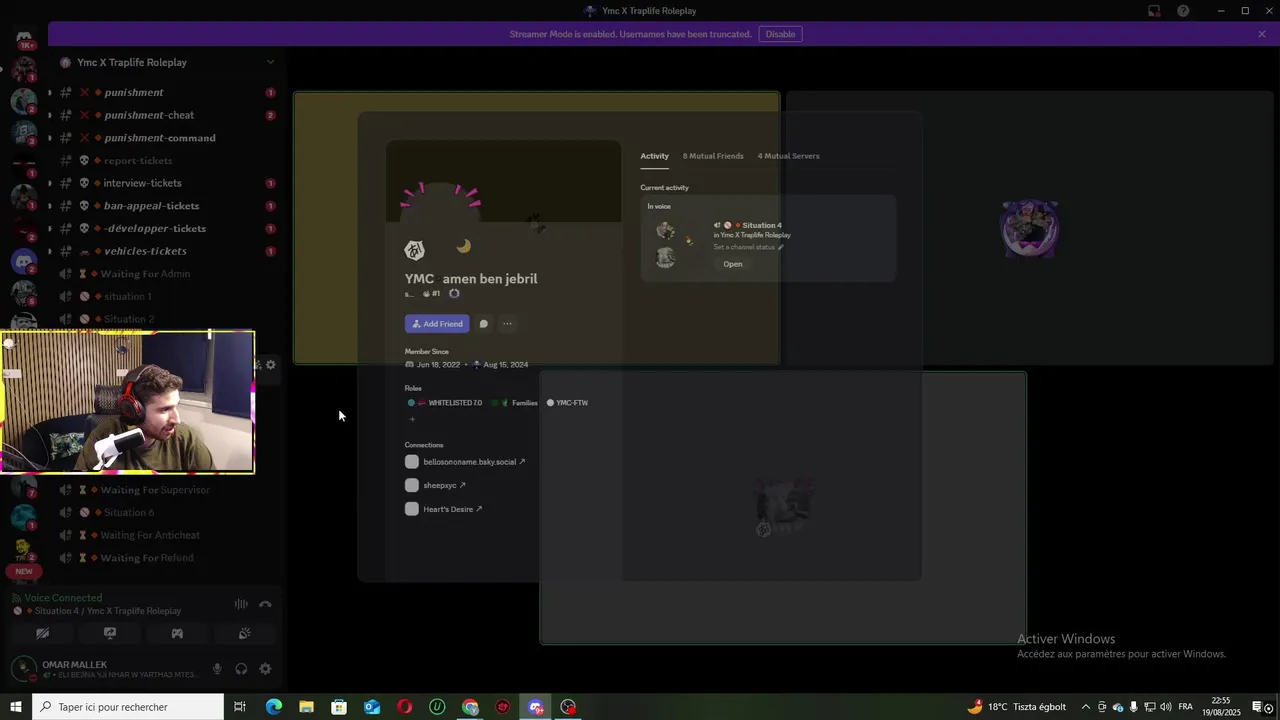The image size is (1280, 720).
Task: Dismiss the streamer mode banner
Action: 1262,34
